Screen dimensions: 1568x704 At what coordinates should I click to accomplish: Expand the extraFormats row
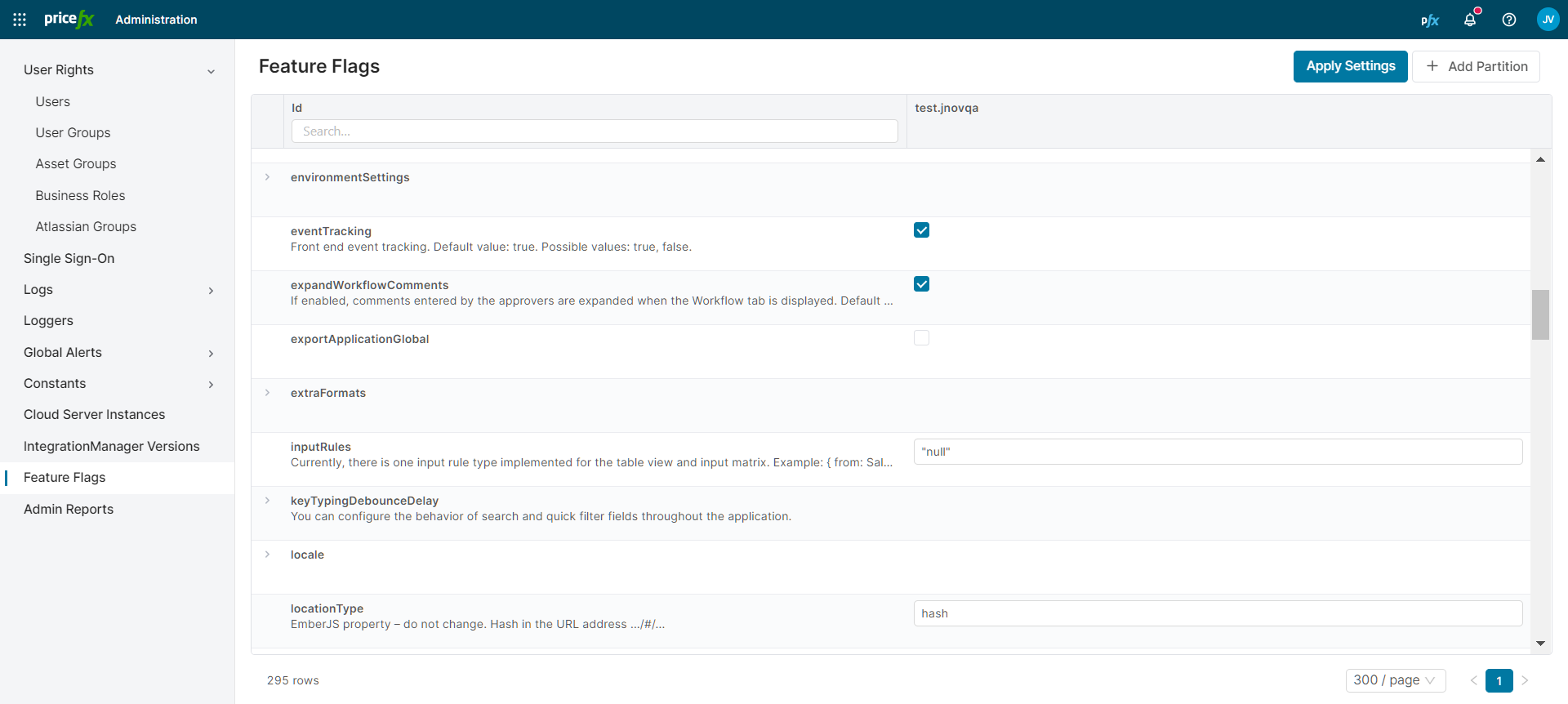267,393
